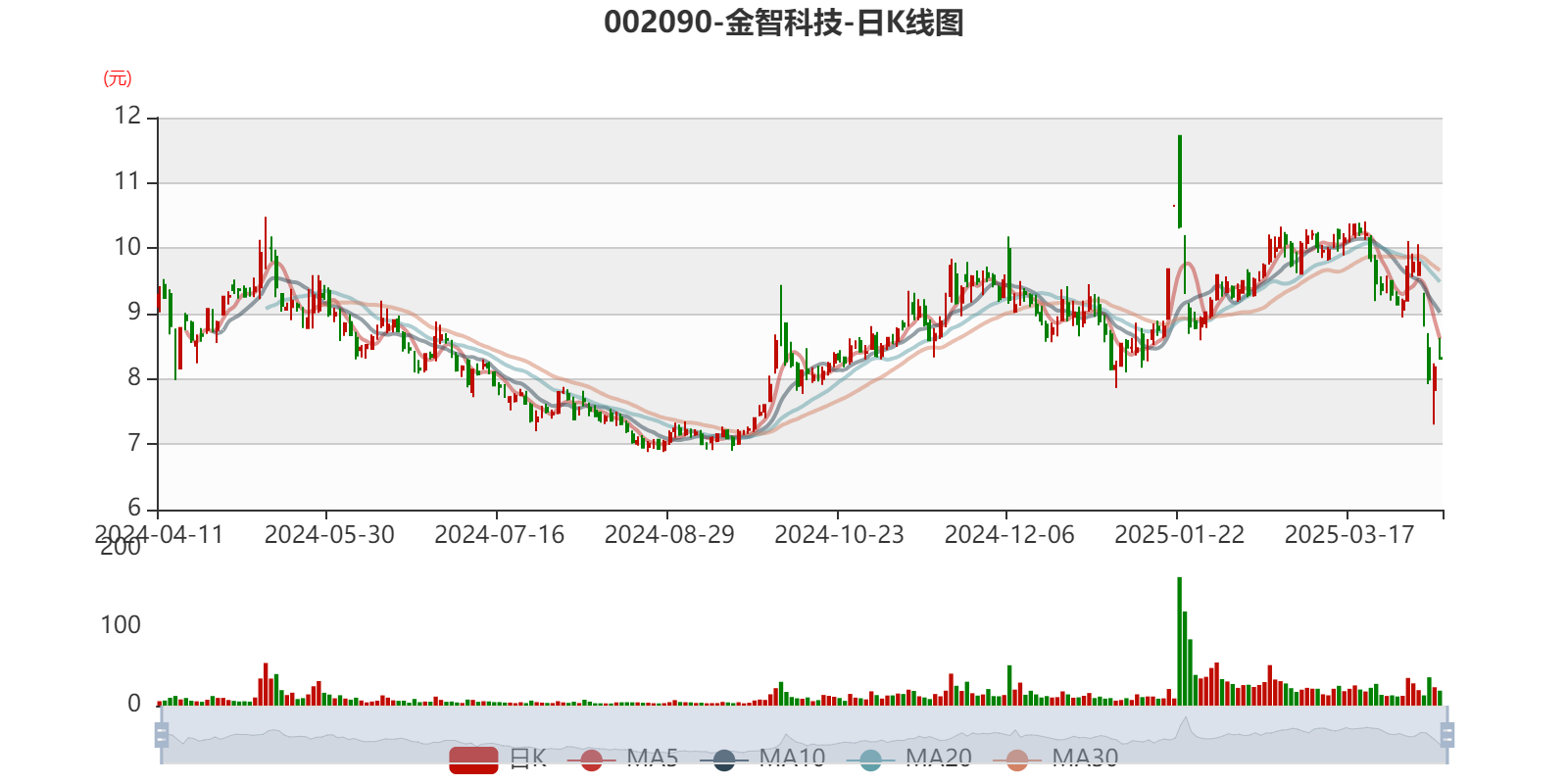
Task: Click the 100 volume axis label
Action: (121, 625)
